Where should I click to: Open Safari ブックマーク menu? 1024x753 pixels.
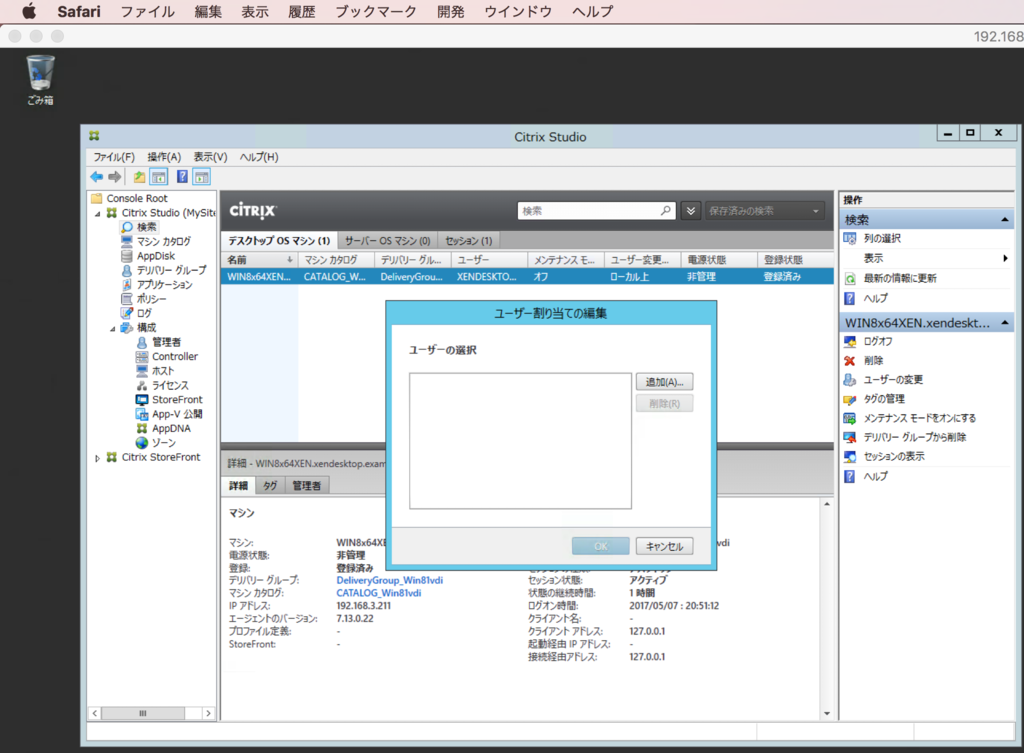(376, 11)
